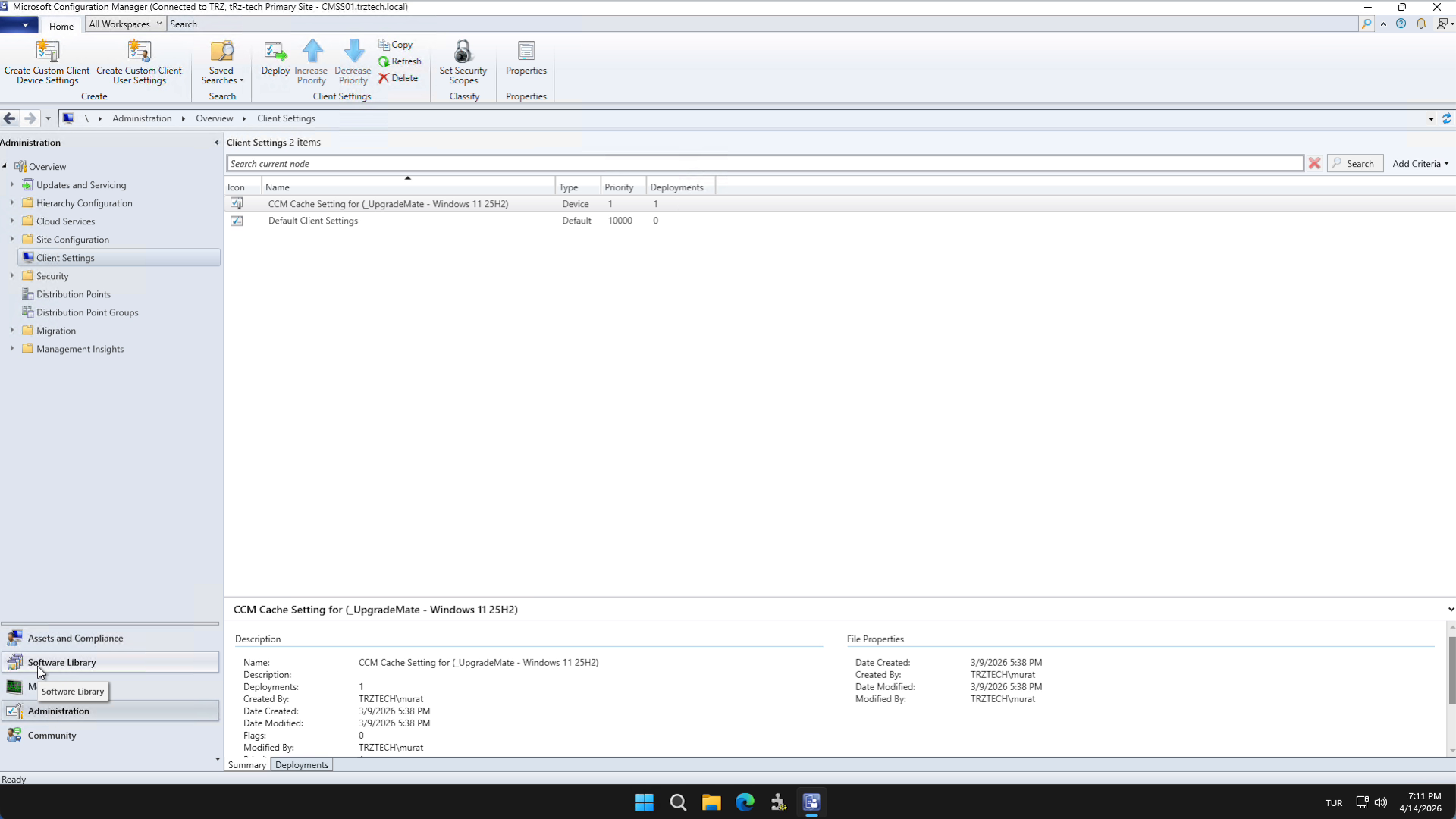This screenshot has width=1456, height=819.
Task: Deploy the selected client setting
Action: 275,58
